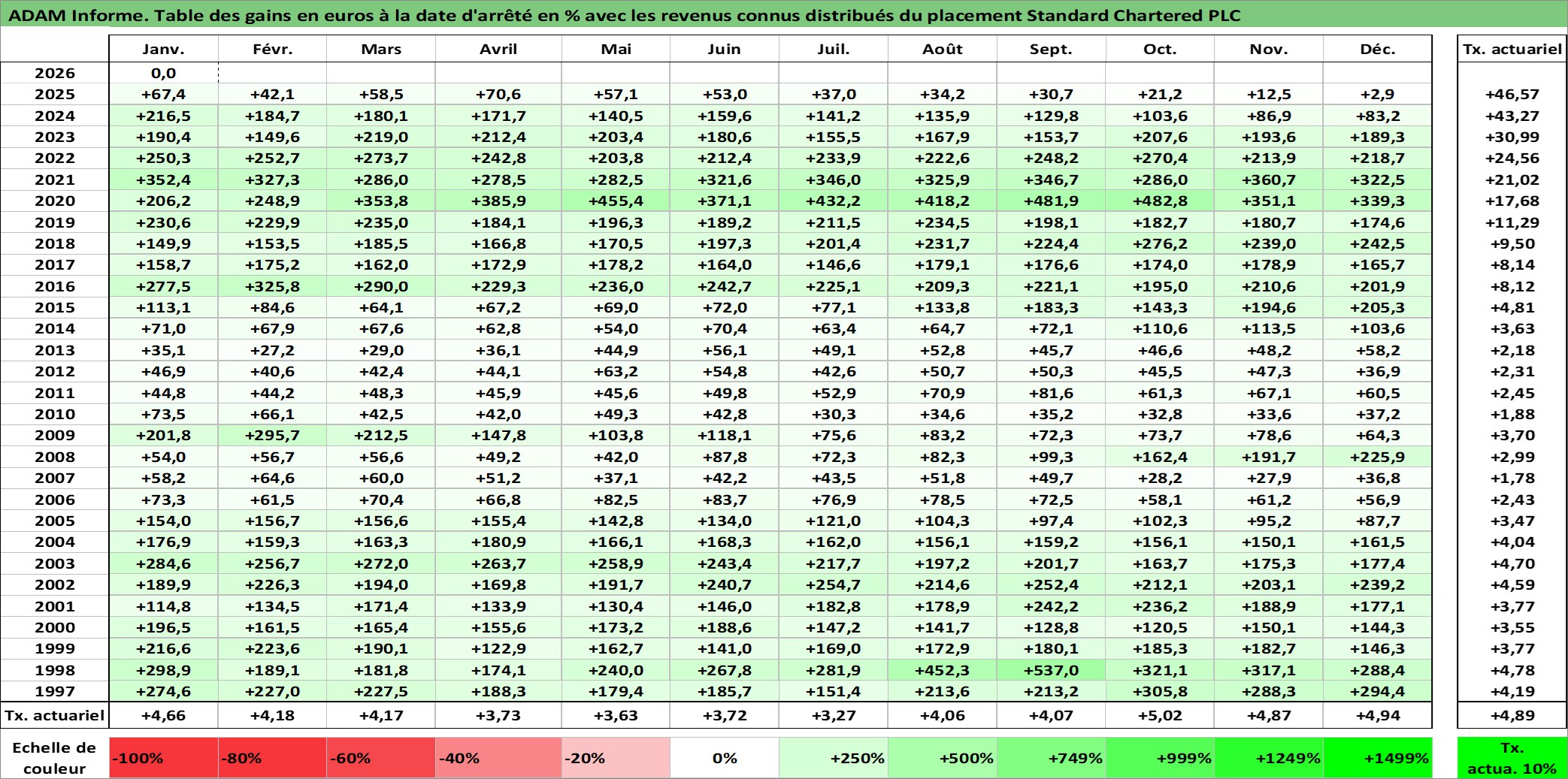Select the +999% color scale swatch
Screen dimensions: 1568x779
point(1161,758)
